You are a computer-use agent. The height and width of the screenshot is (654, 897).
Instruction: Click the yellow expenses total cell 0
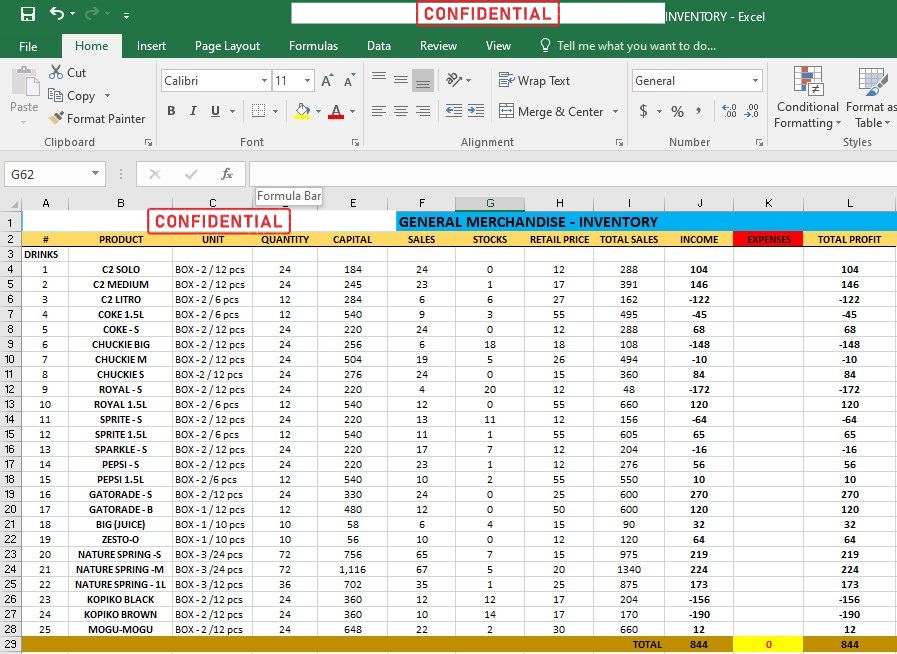tap(768, 645)
